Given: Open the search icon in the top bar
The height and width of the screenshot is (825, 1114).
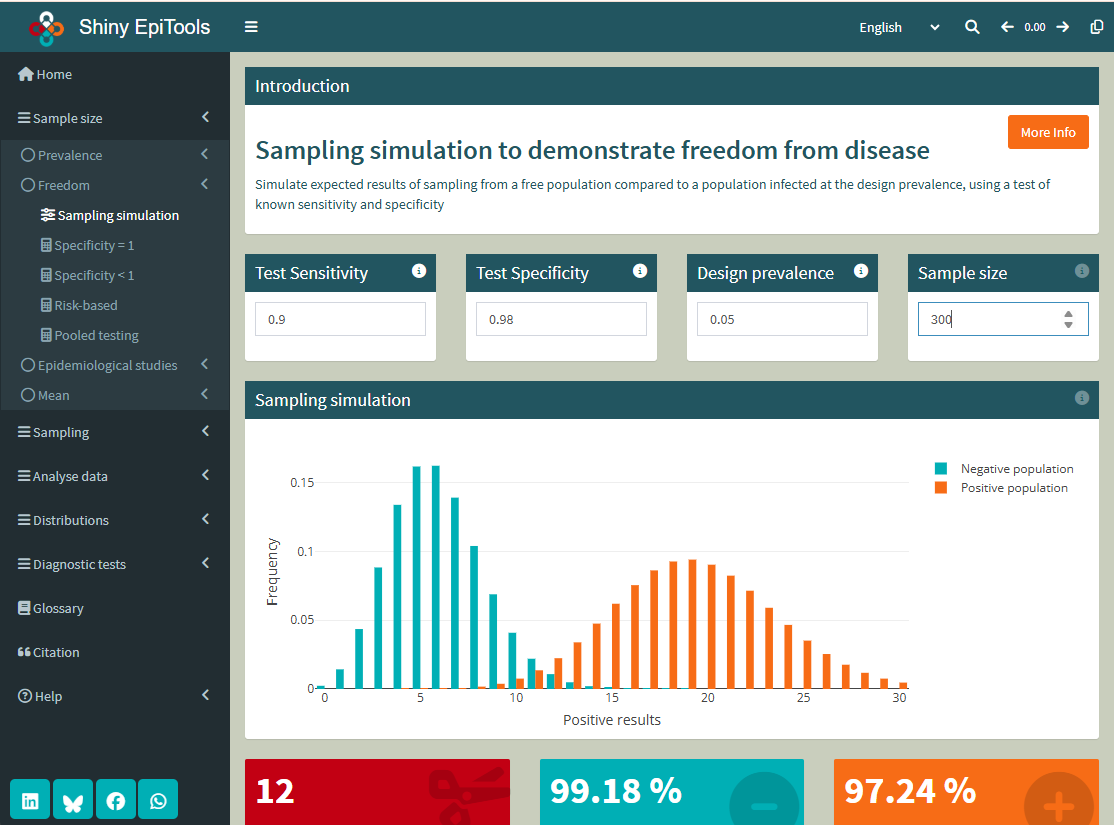Looking at the screenshot, I should [x=971, y=27].
